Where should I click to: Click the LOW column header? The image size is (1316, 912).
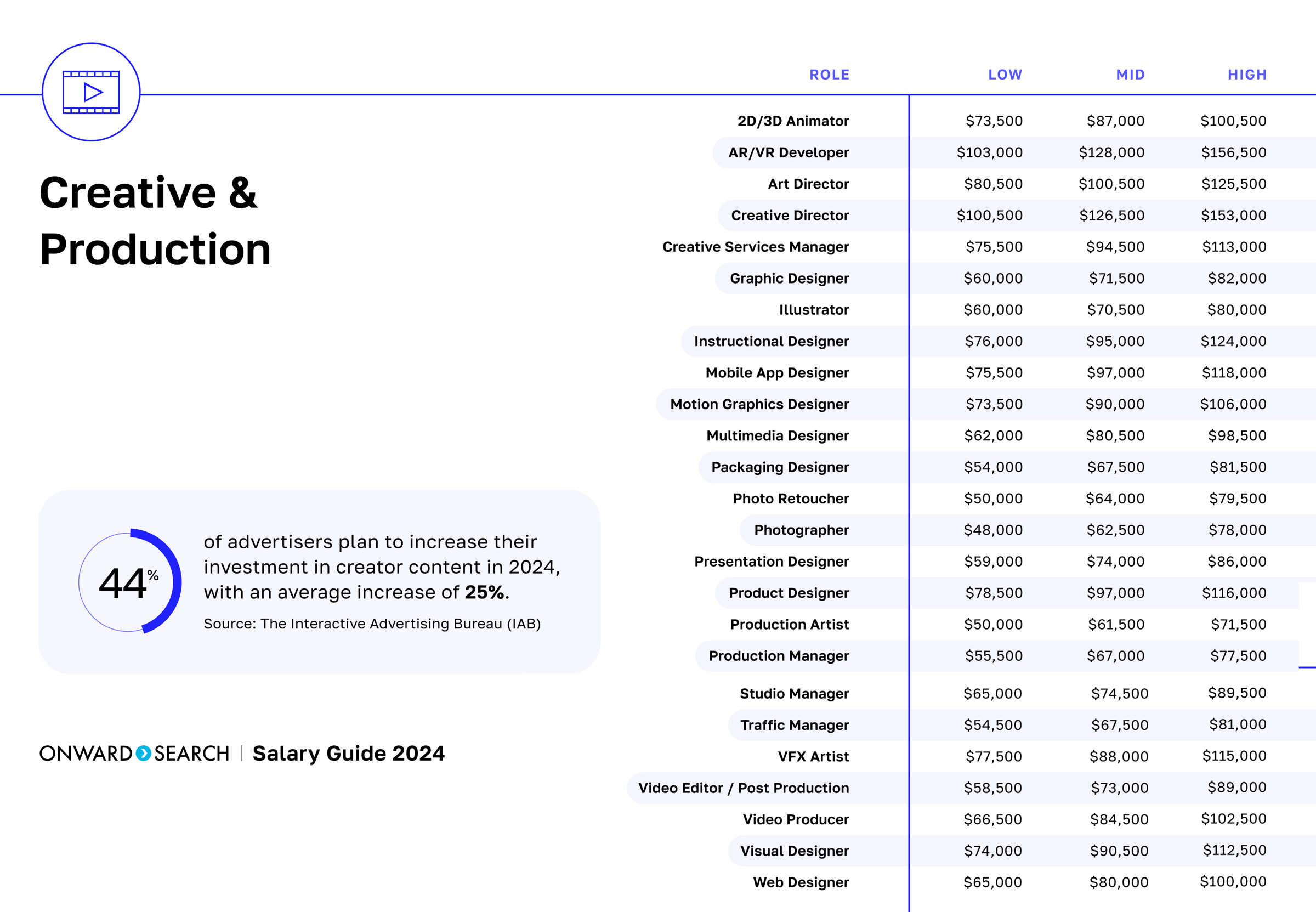(x=1005, y=75)
